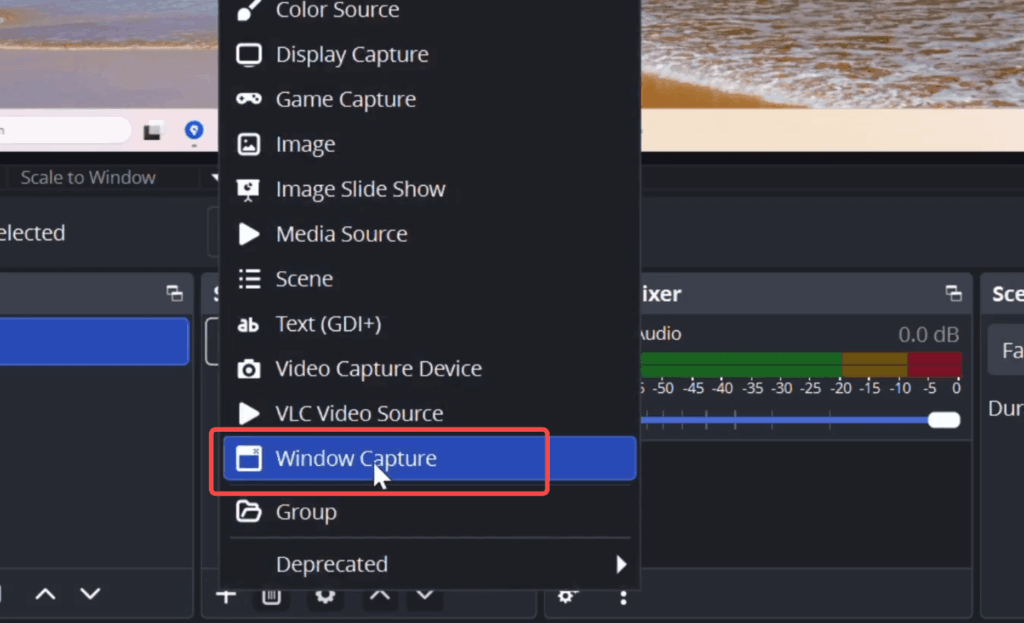1024x623 pixels.
Task: Choose the Image Slide Show icon
Action: pos(248,189)
